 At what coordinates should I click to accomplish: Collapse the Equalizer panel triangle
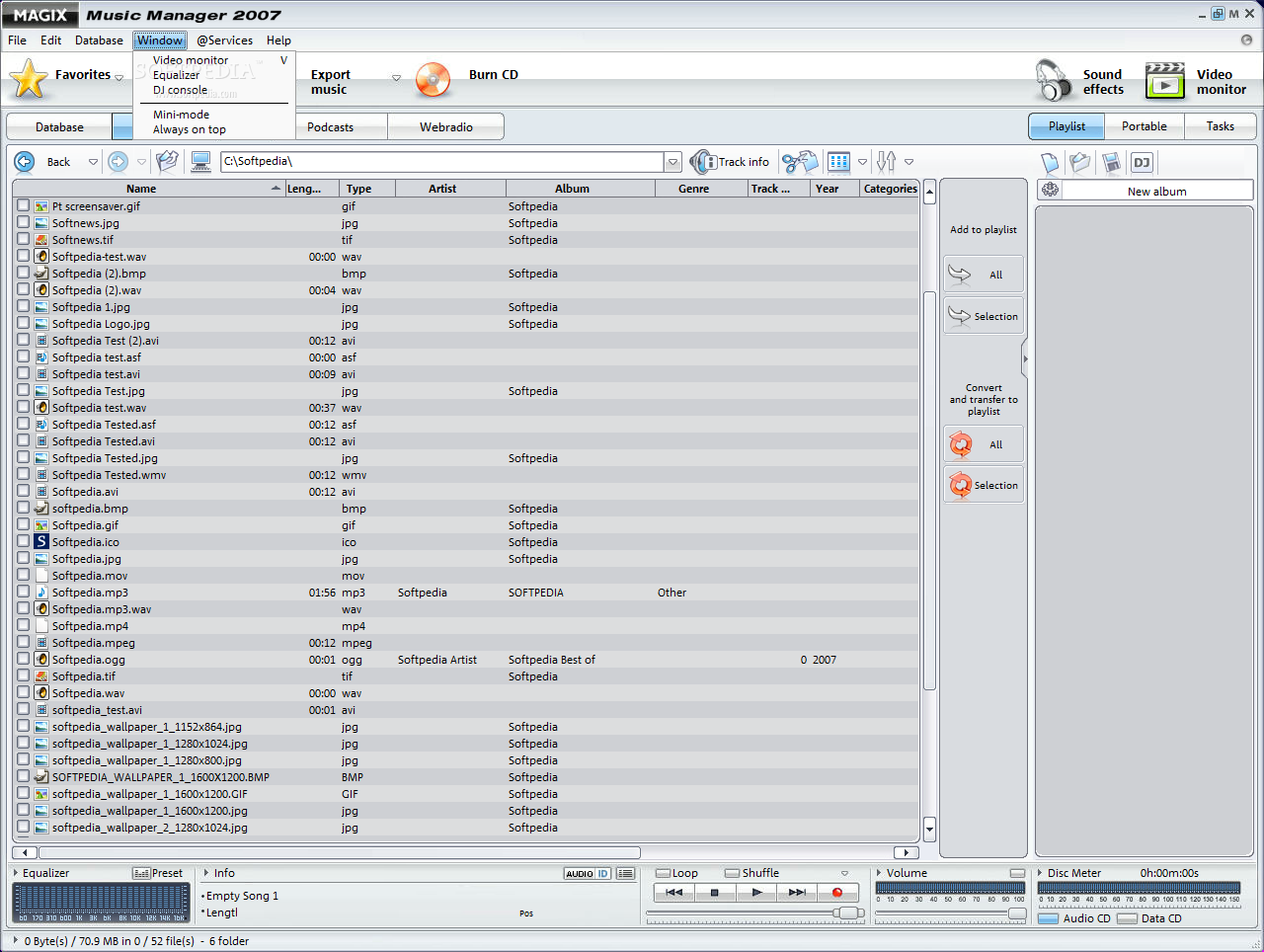coord(16,872)
